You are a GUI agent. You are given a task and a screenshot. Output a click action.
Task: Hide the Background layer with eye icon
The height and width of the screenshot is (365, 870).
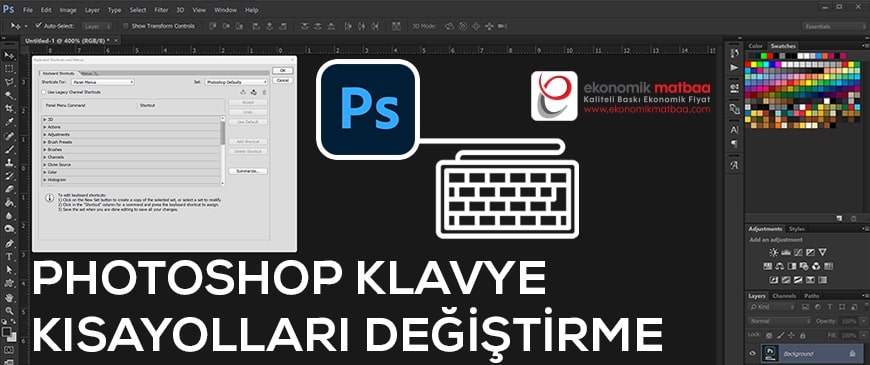pyautogui.click(x=753, y=353)
